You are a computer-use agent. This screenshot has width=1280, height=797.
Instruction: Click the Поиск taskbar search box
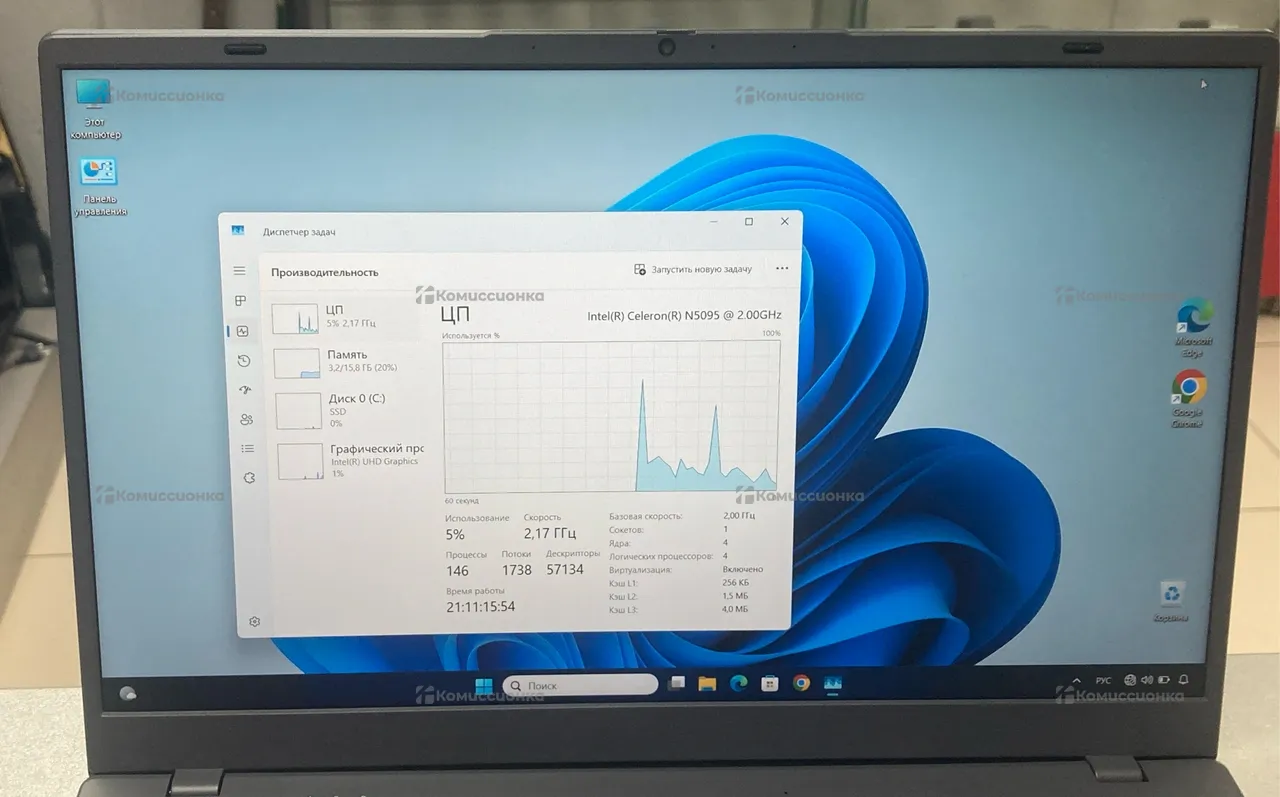[x=579, y=686]
